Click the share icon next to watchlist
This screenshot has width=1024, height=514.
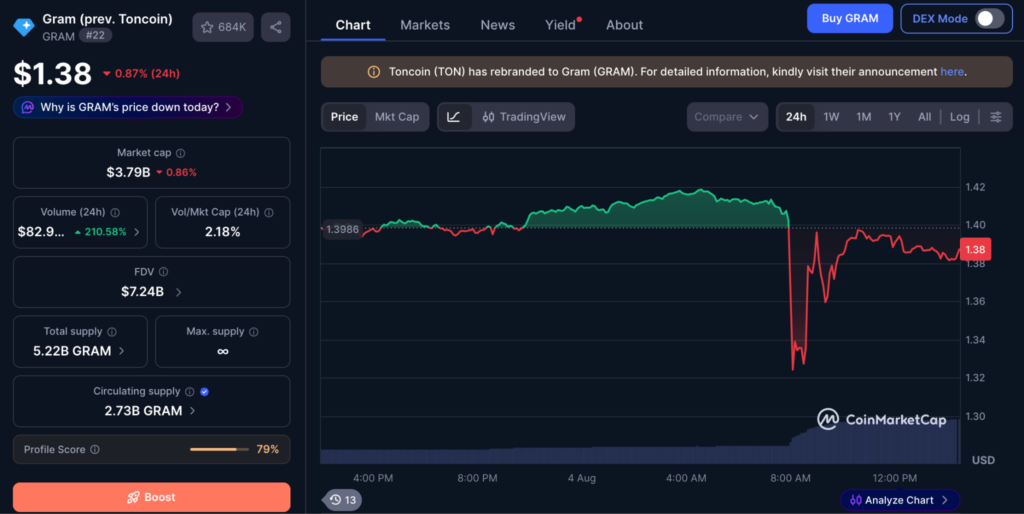tap(276, 27)
